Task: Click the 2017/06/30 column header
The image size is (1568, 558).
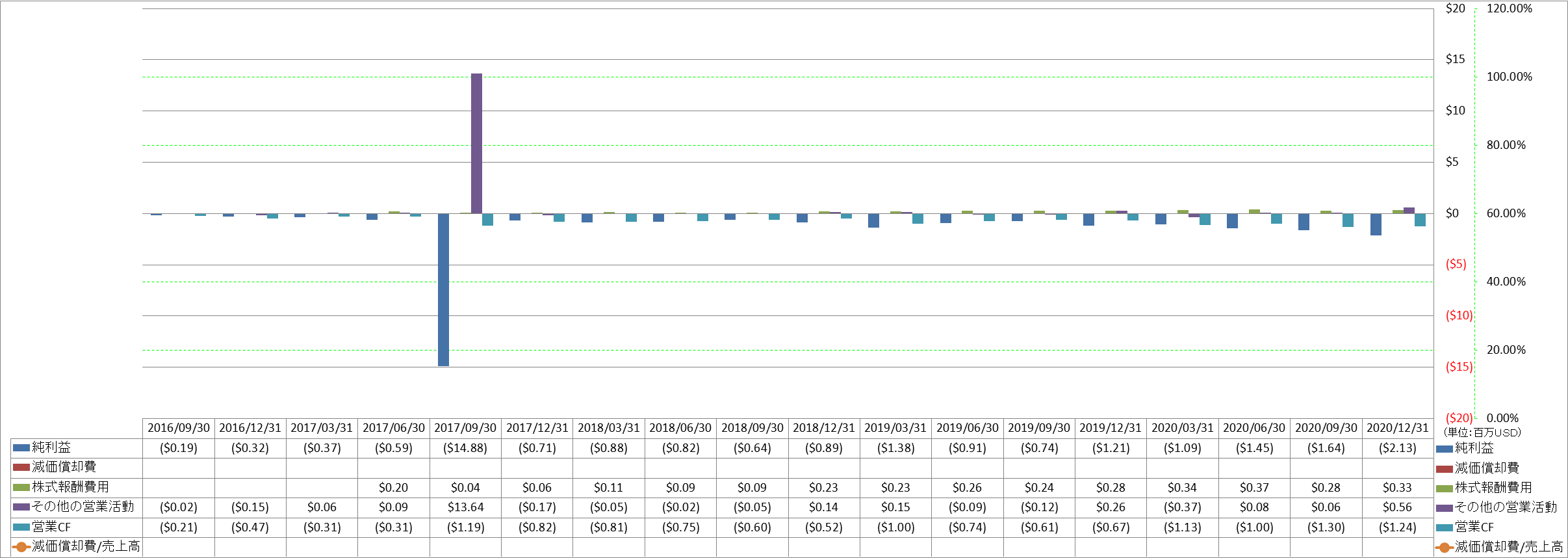Action: point(394,428)
